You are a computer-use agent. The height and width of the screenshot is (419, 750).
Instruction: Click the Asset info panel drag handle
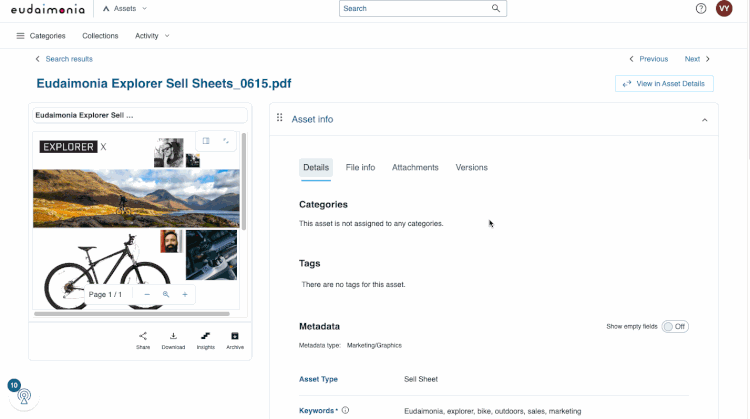pyautogui.click(x=280, y=118)
